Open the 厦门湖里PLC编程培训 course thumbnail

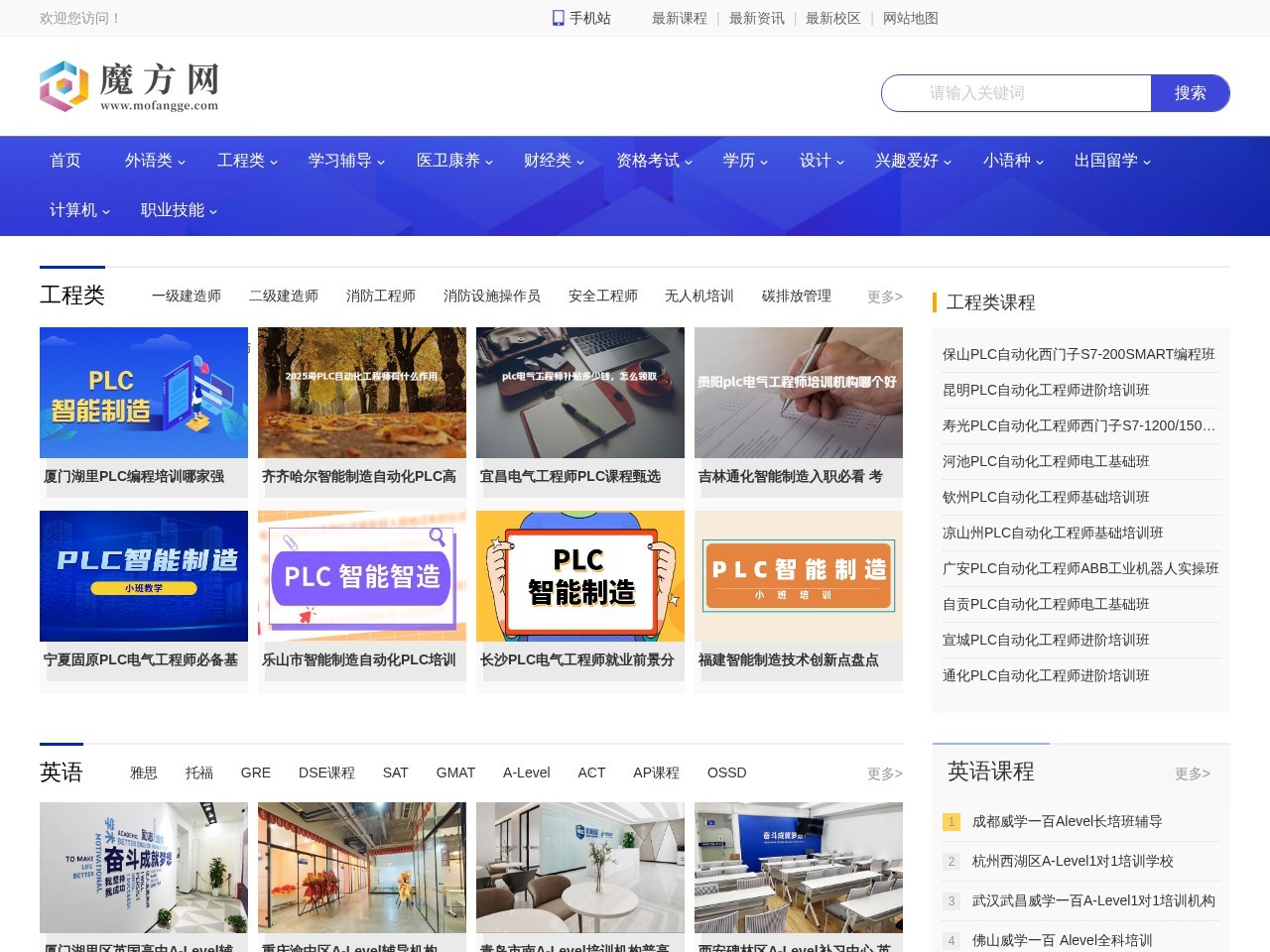[x=144, y=393]
